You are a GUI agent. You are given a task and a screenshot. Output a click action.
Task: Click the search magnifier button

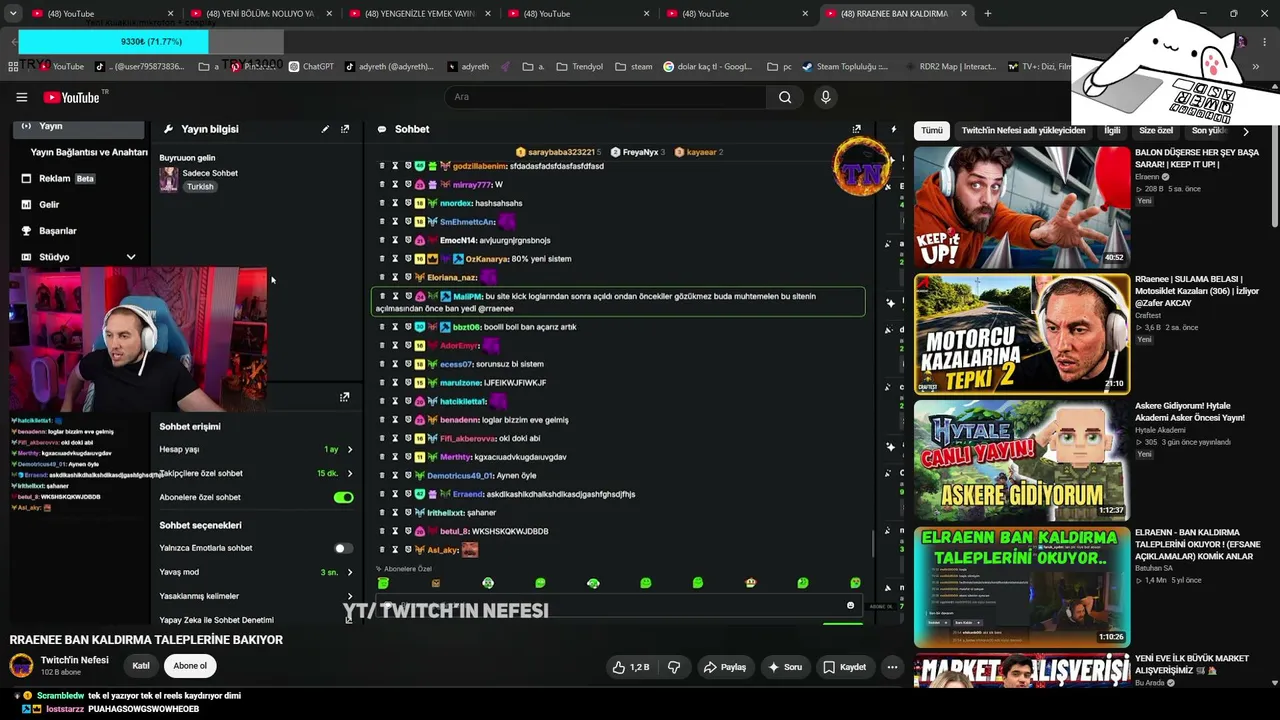click(x=785, y=97)
